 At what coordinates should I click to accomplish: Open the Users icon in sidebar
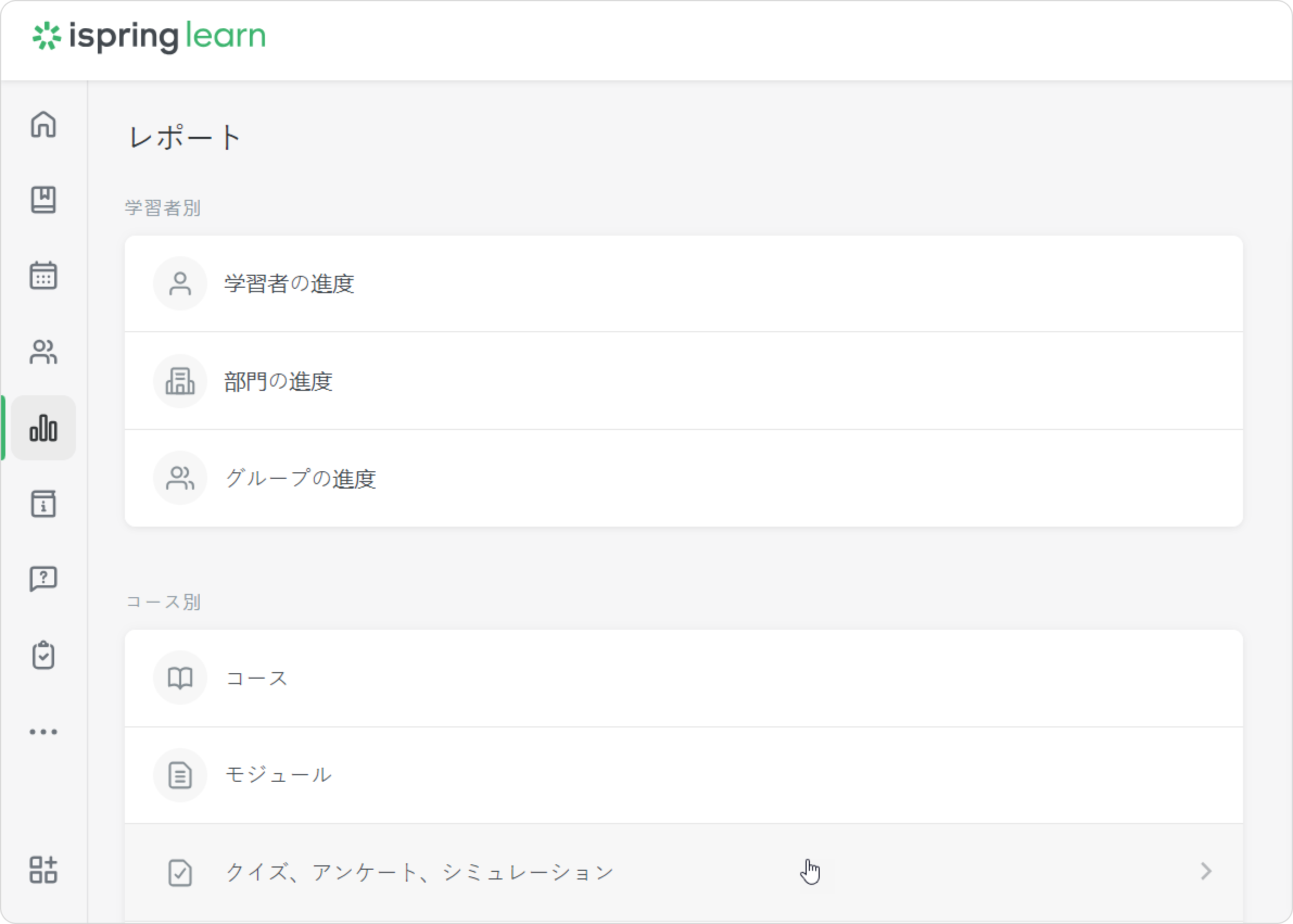(43, 352)
